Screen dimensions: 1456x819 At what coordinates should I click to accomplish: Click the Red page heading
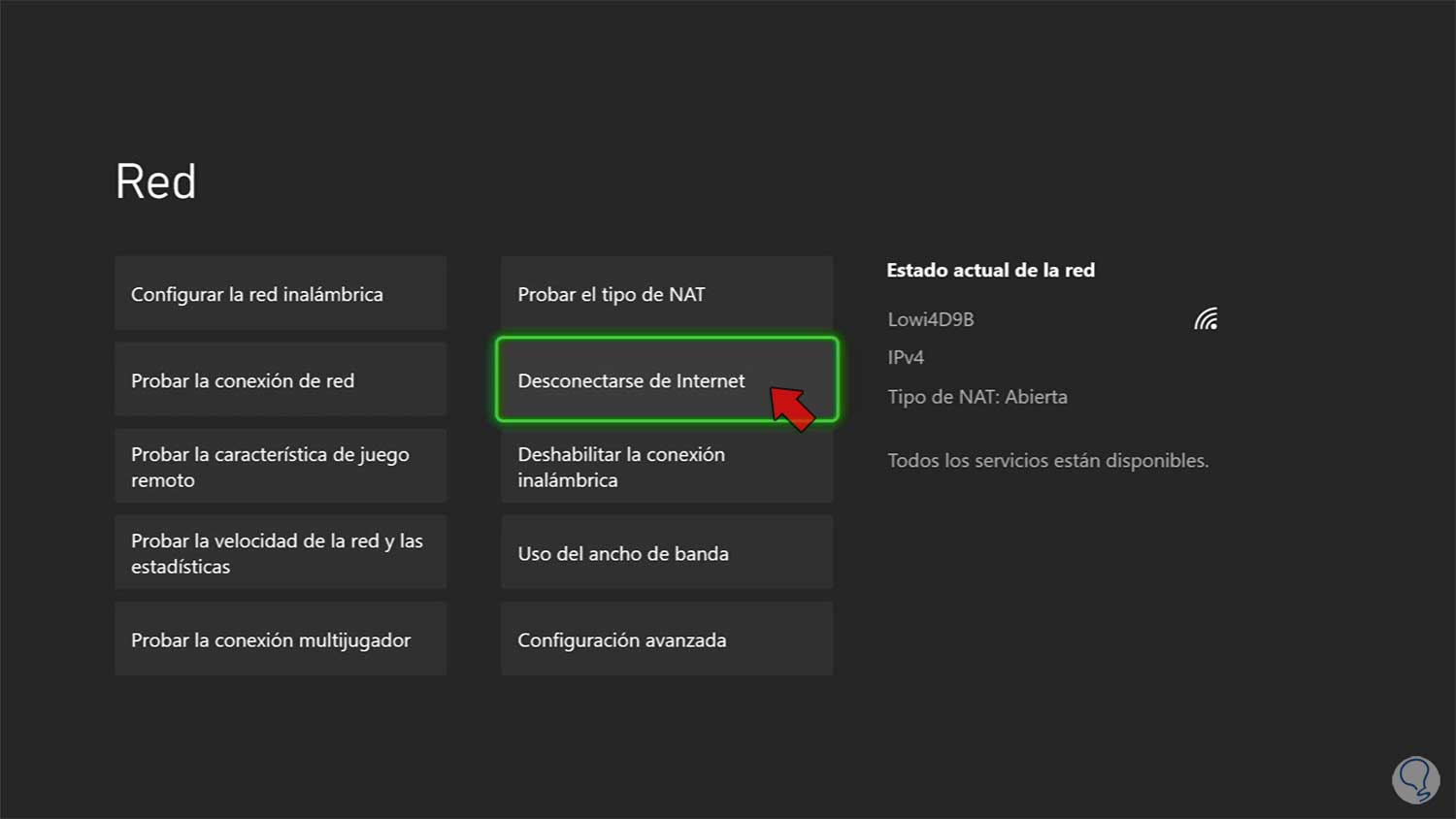tap(155, 181)
